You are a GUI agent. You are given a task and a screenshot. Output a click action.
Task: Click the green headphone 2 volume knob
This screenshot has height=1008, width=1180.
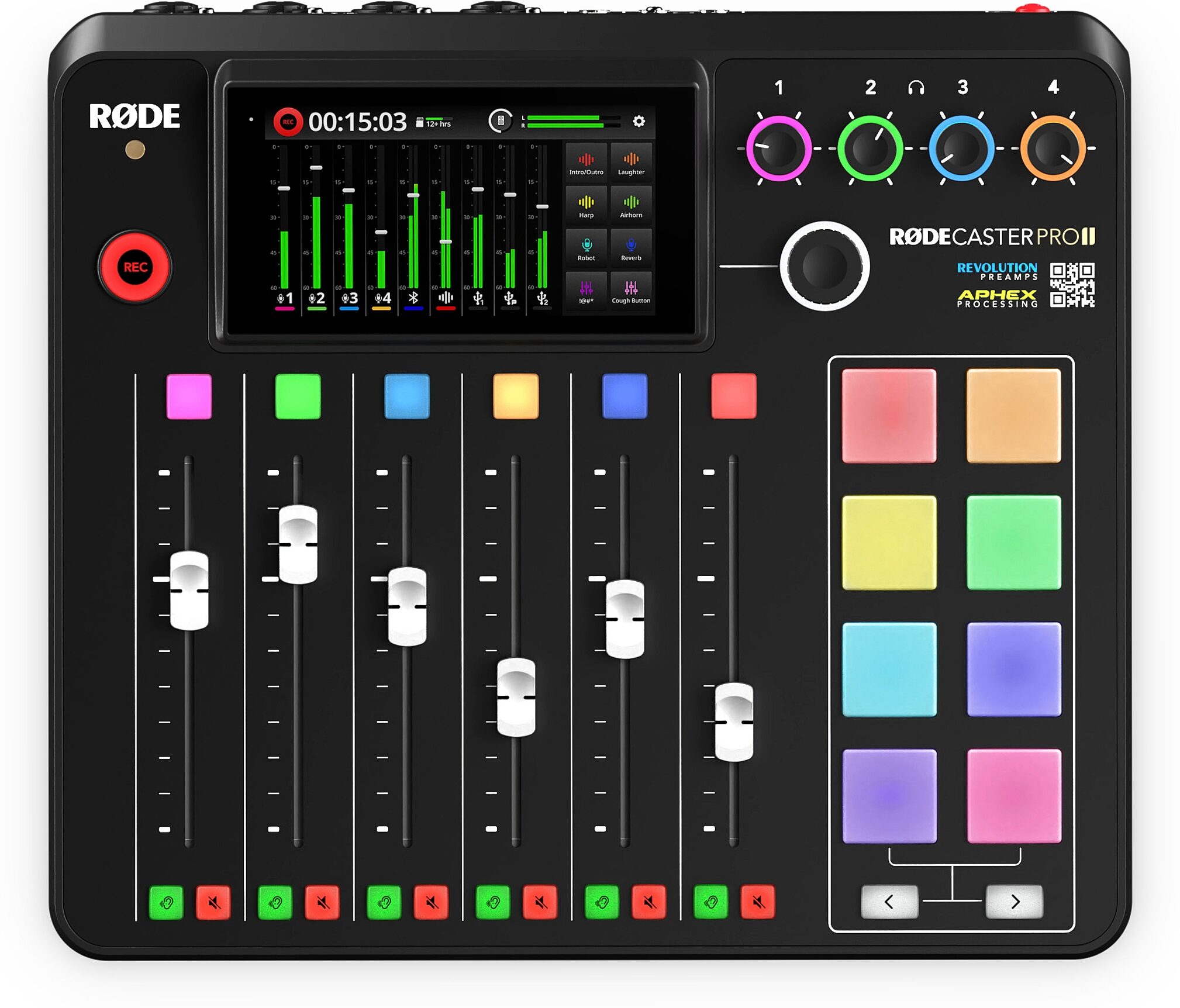click(x=870, y=149)
